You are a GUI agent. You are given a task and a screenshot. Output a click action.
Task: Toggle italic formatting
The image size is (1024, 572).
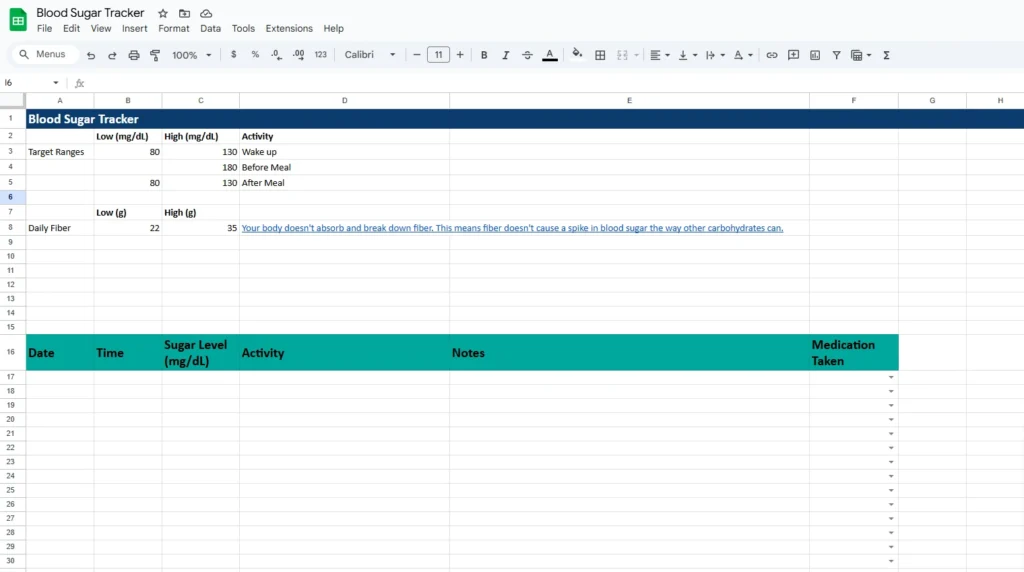[505, 55]
